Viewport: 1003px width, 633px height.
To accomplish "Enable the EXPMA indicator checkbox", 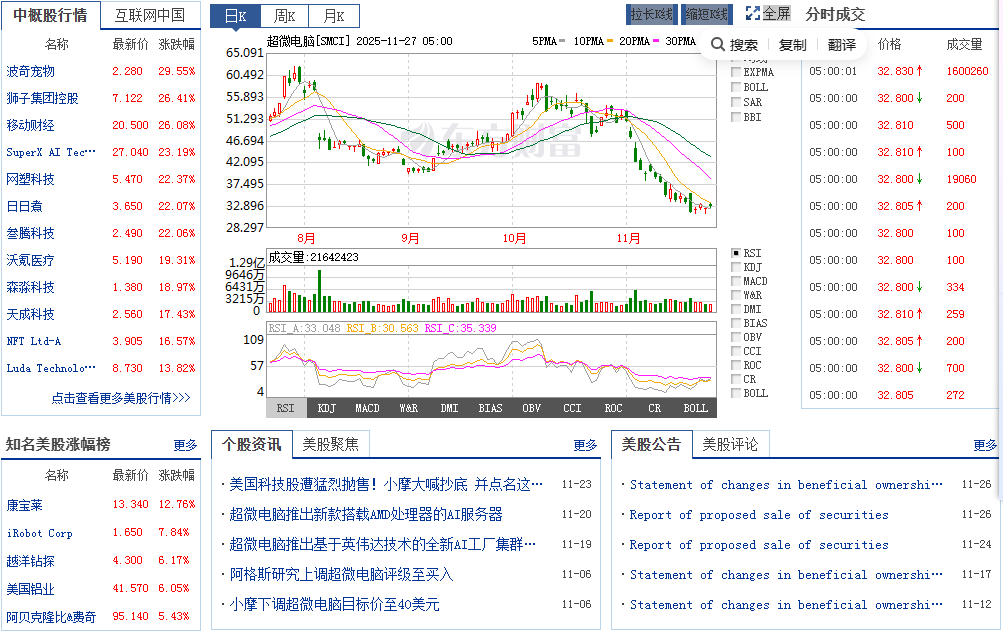I will tap(736, 72).
